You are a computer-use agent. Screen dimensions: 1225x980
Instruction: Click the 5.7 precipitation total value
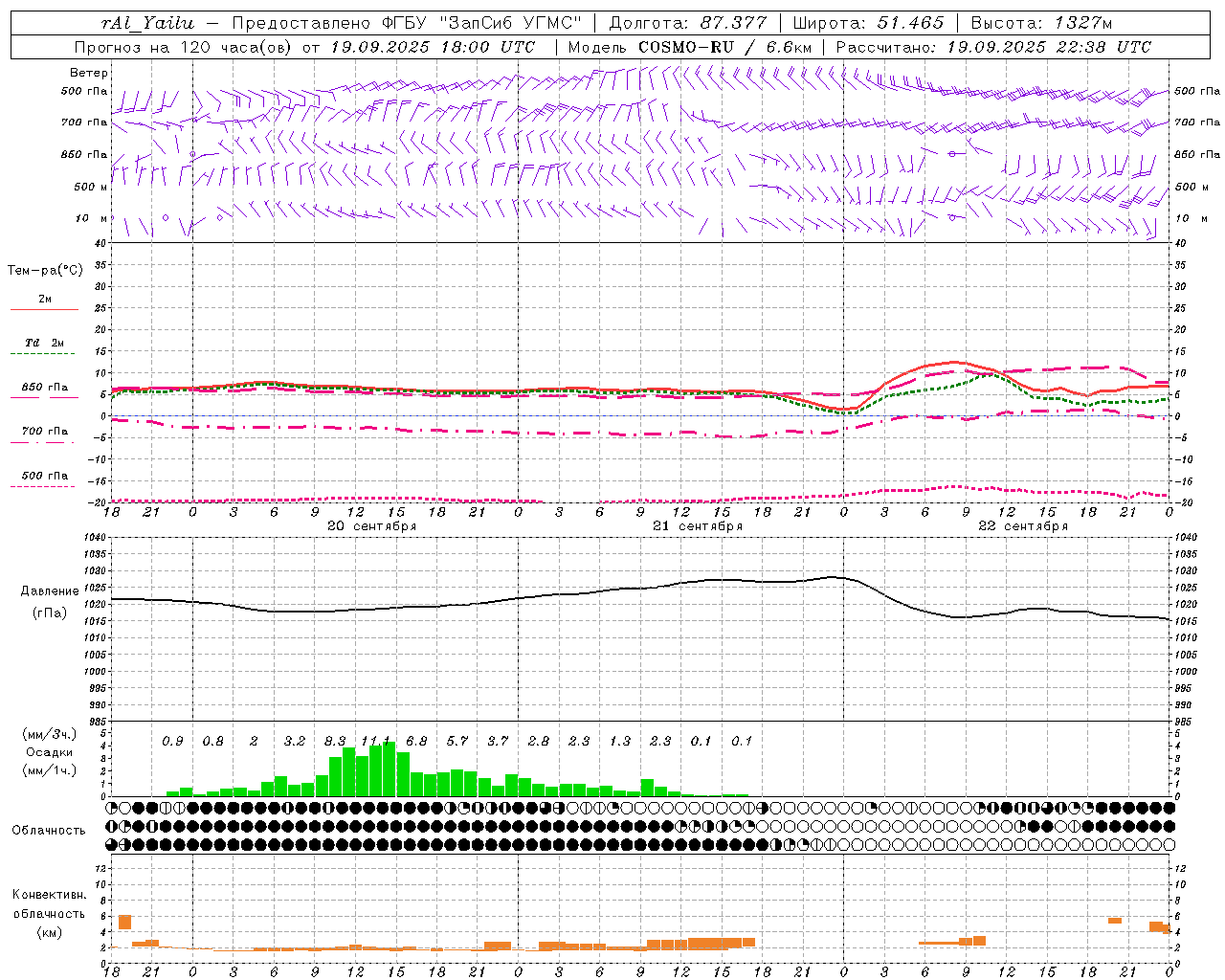pos(457,742)
